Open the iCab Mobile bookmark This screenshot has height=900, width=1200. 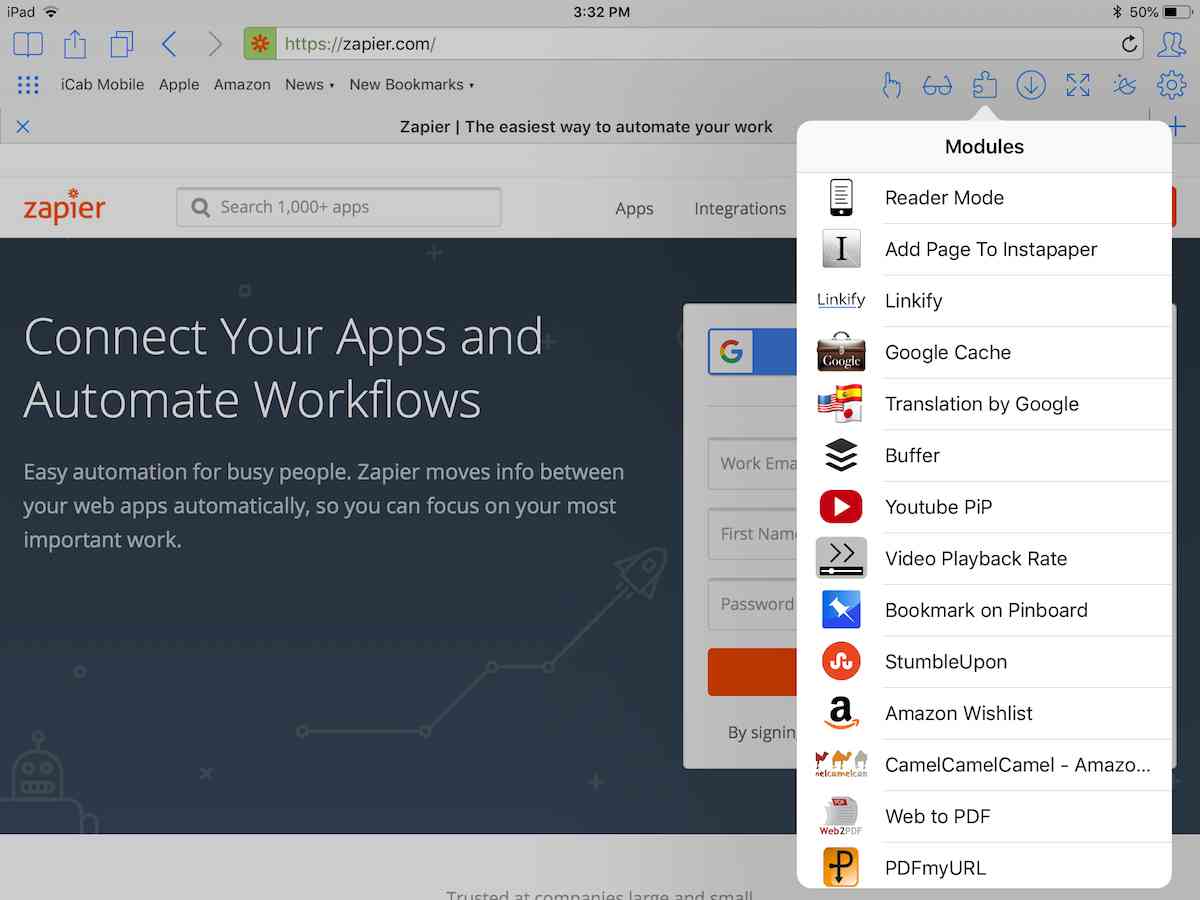click(x=102, y=85)
